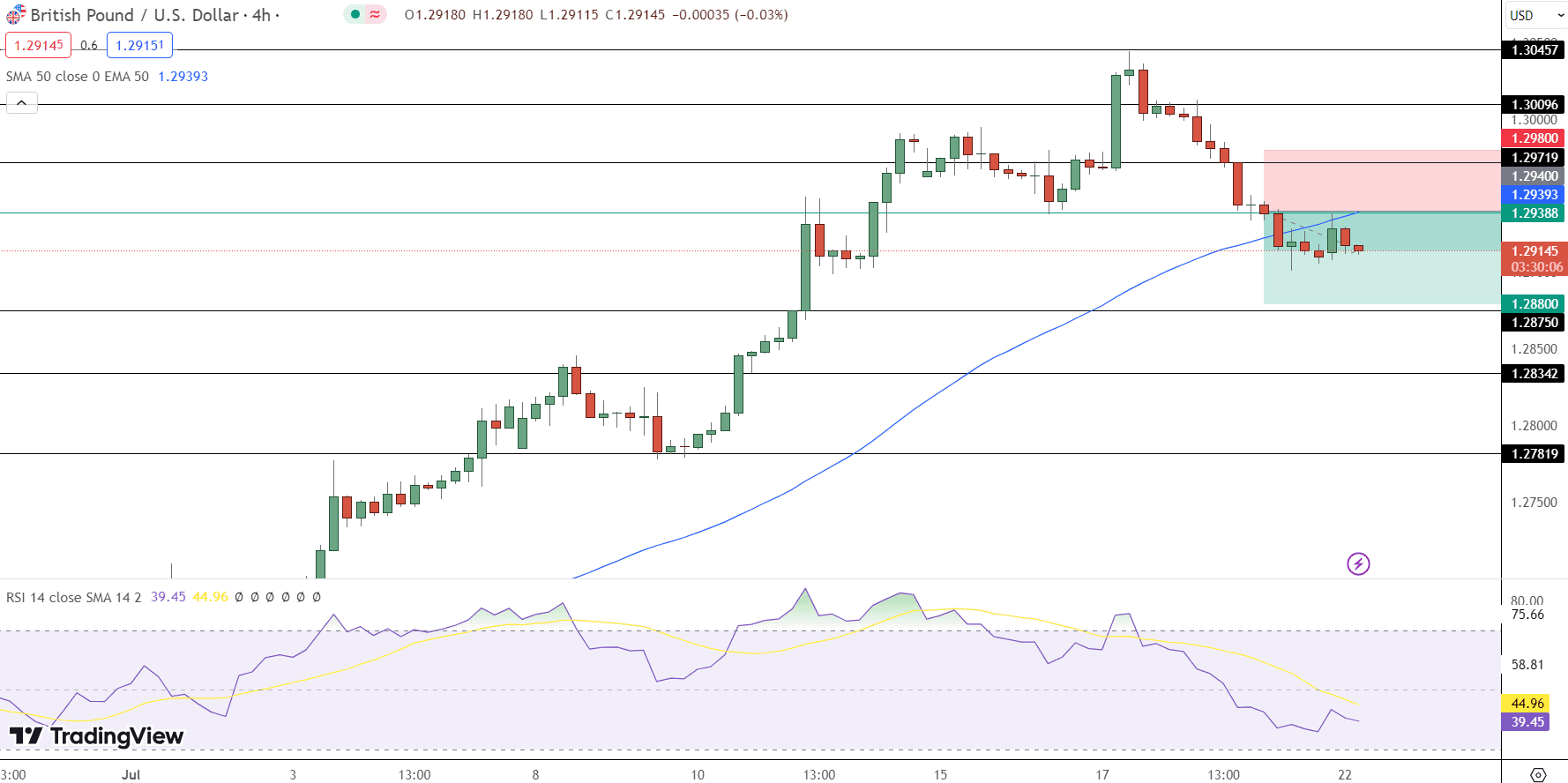Screen dimensions: 1568x783
Task: Click the 1.27819 horizontal line price label
Action: [x=1534, y=454]
